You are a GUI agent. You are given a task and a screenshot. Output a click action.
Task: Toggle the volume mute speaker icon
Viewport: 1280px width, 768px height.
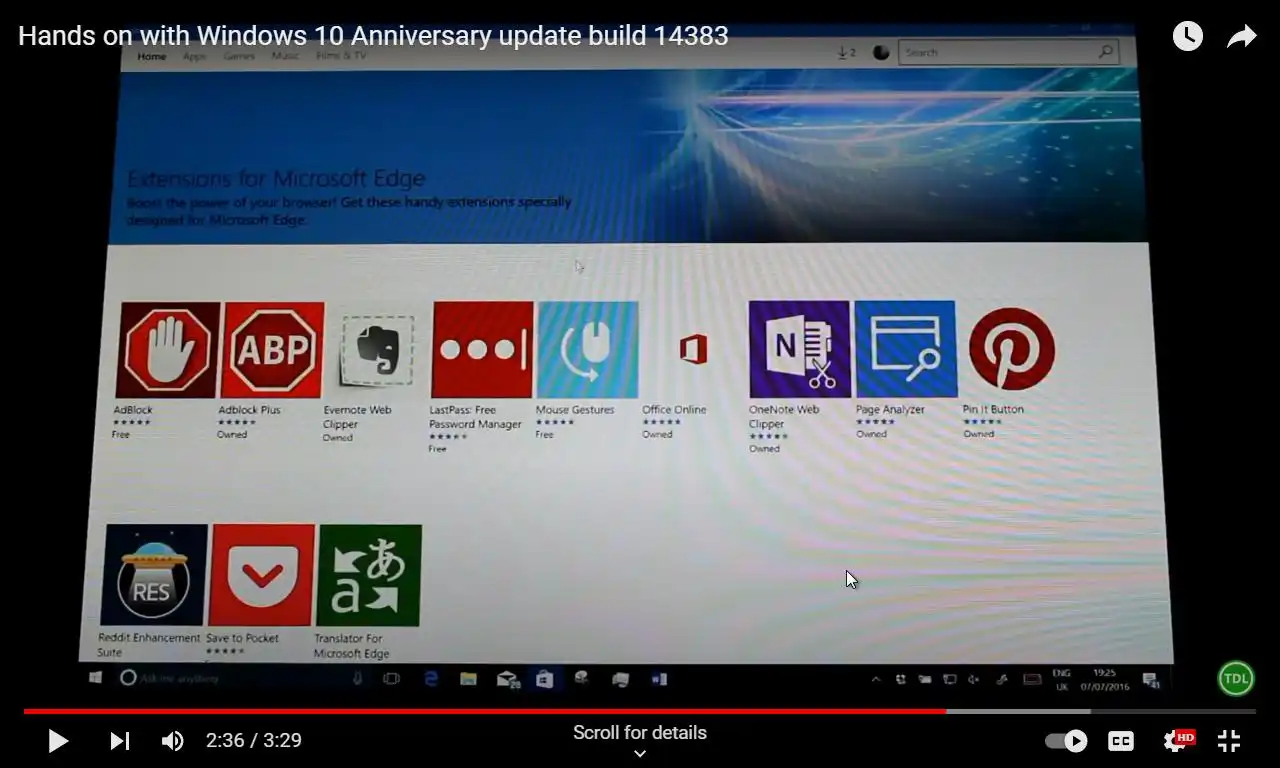point(172,741)
